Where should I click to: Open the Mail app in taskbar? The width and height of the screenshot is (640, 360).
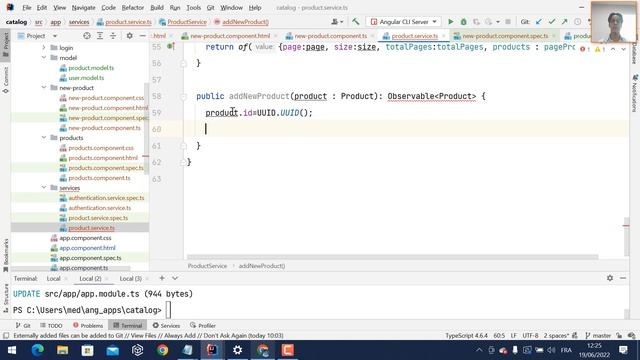[x=113, y=350]
